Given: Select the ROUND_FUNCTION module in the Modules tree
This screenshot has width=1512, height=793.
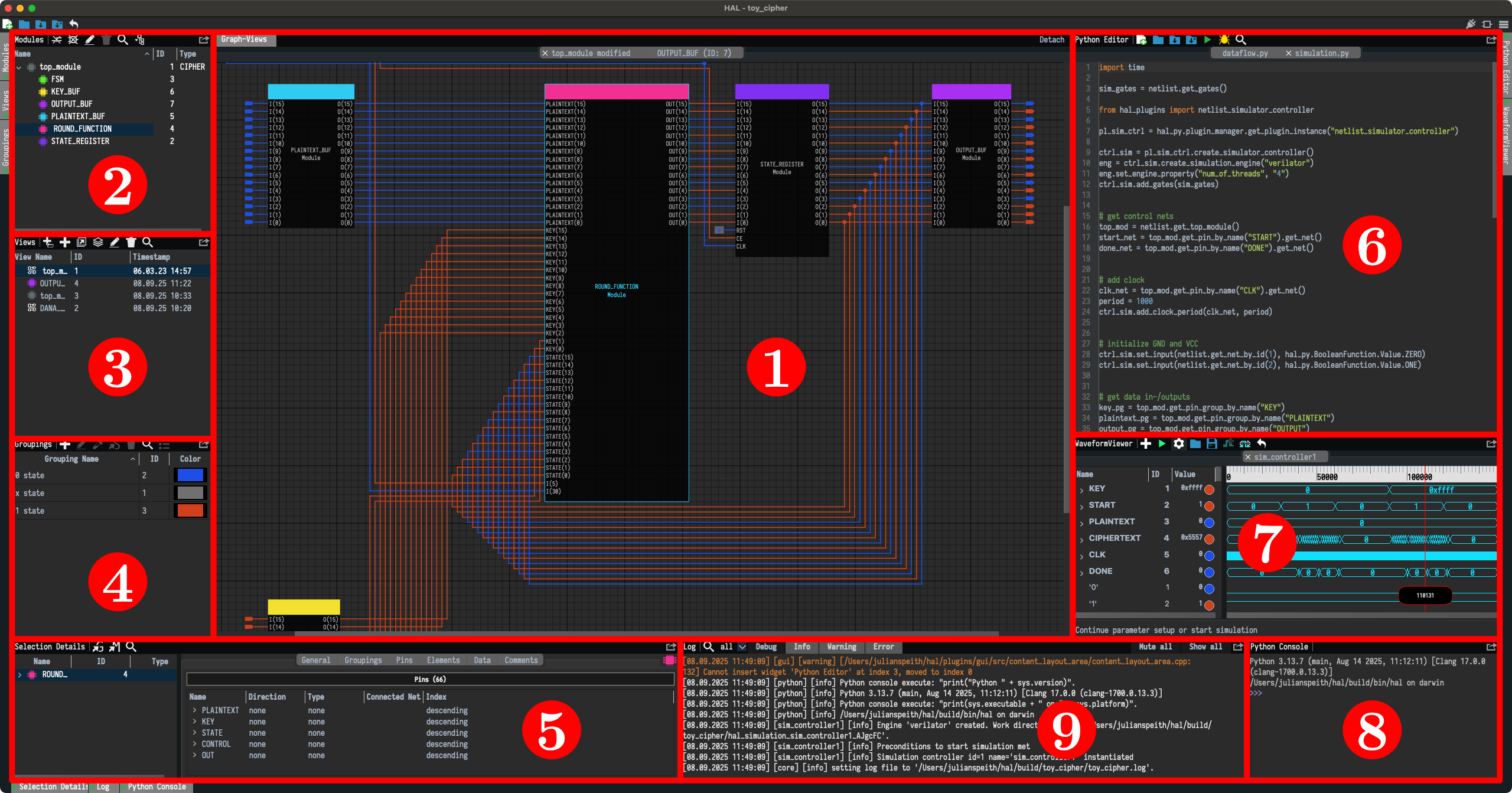Looking at the screenshot, I should coord(82,129).
